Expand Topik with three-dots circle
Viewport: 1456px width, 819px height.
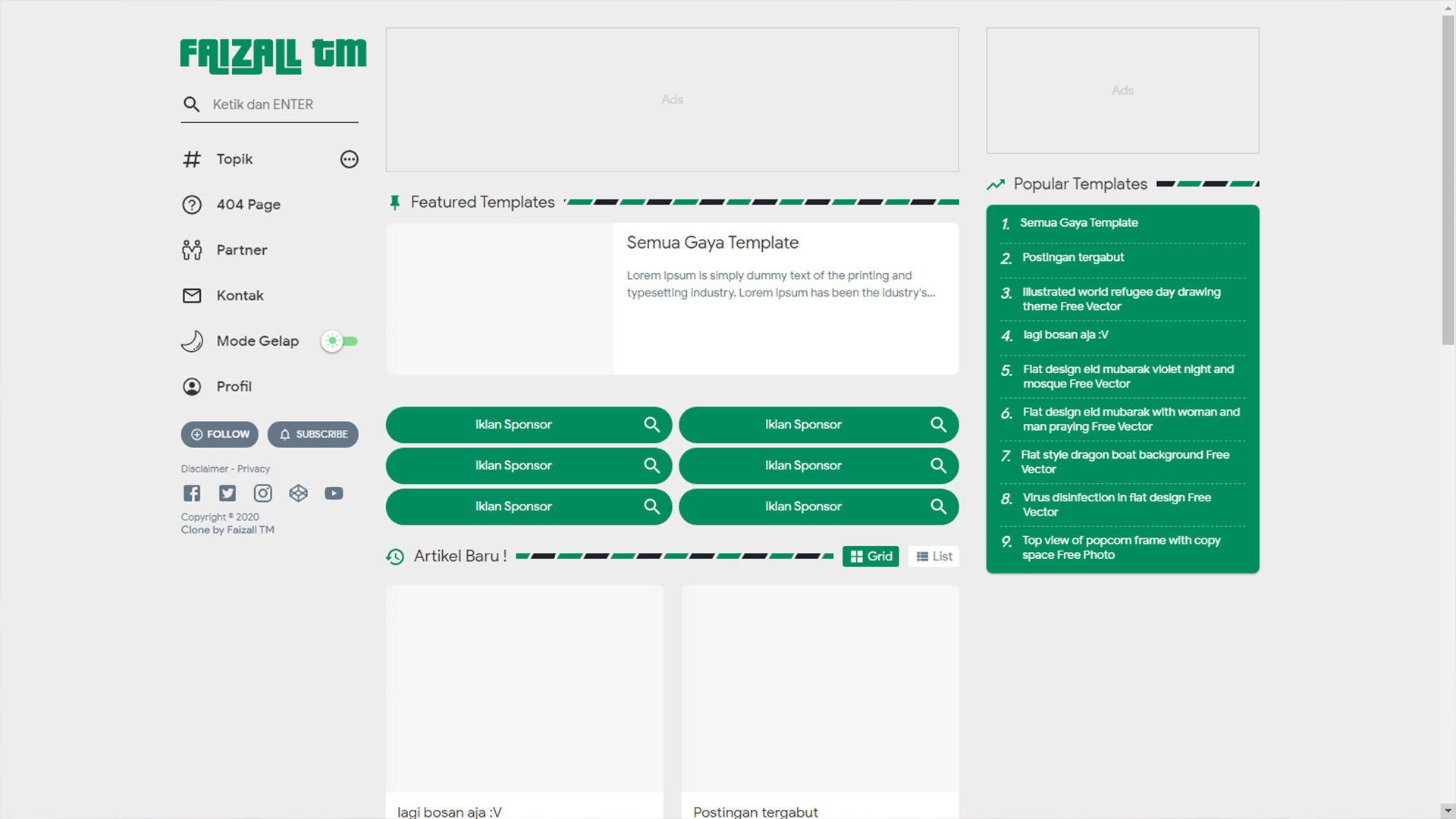(349, 159)
